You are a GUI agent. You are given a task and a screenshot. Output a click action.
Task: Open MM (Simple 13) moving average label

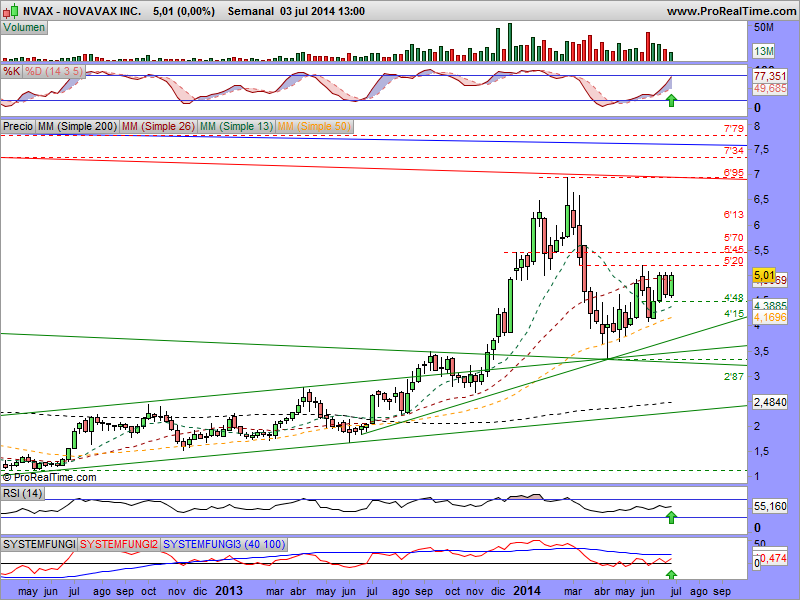click(236, 126)
